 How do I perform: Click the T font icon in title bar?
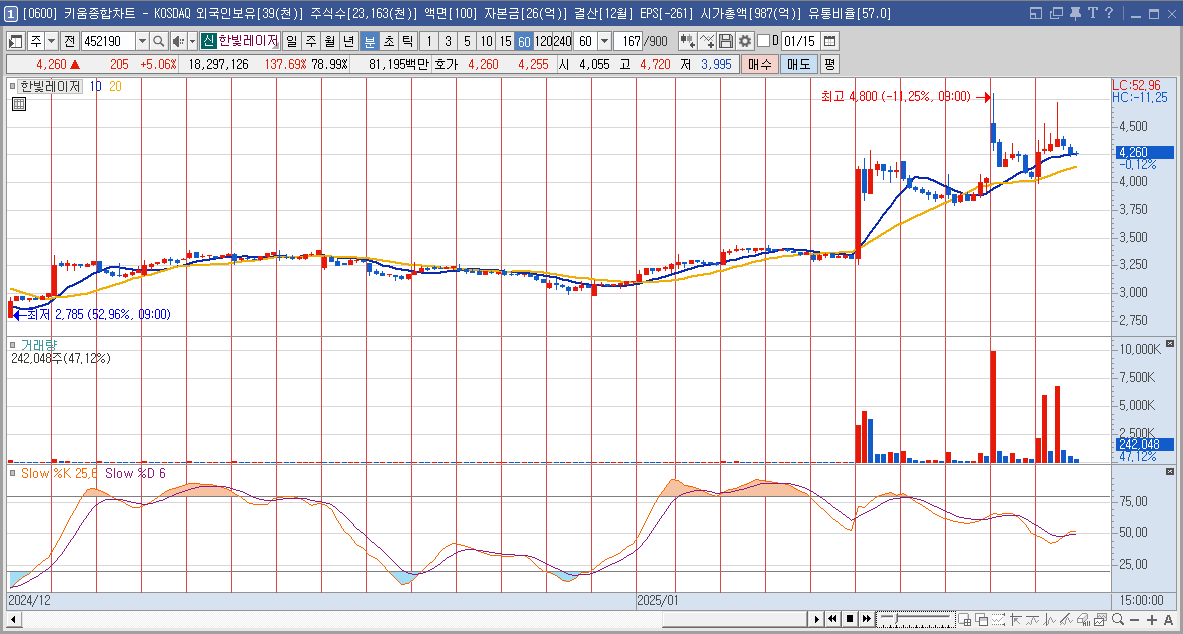tap(1092, 13)
